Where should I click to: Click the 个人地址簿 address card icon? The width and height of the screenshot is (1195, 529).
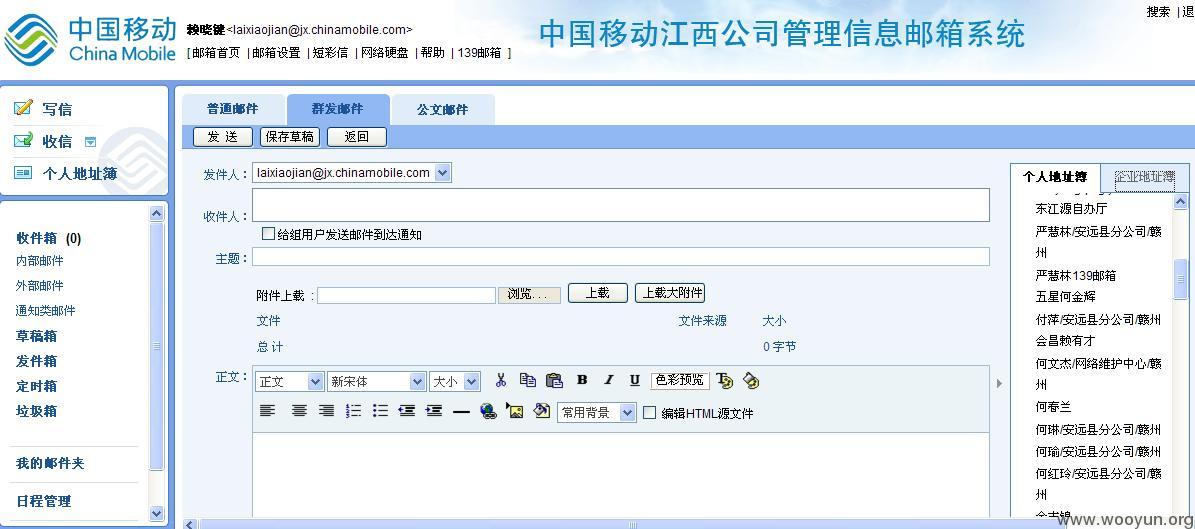coord(24,173)
